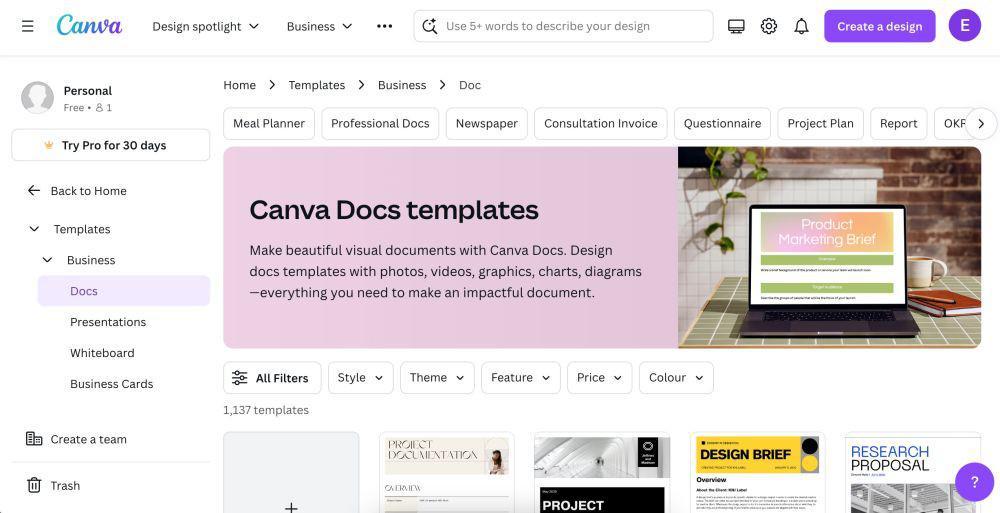Click the laptop banner image
Image resolution: width=1000 pixels, height=513 pixels.
tap(829, 248)
